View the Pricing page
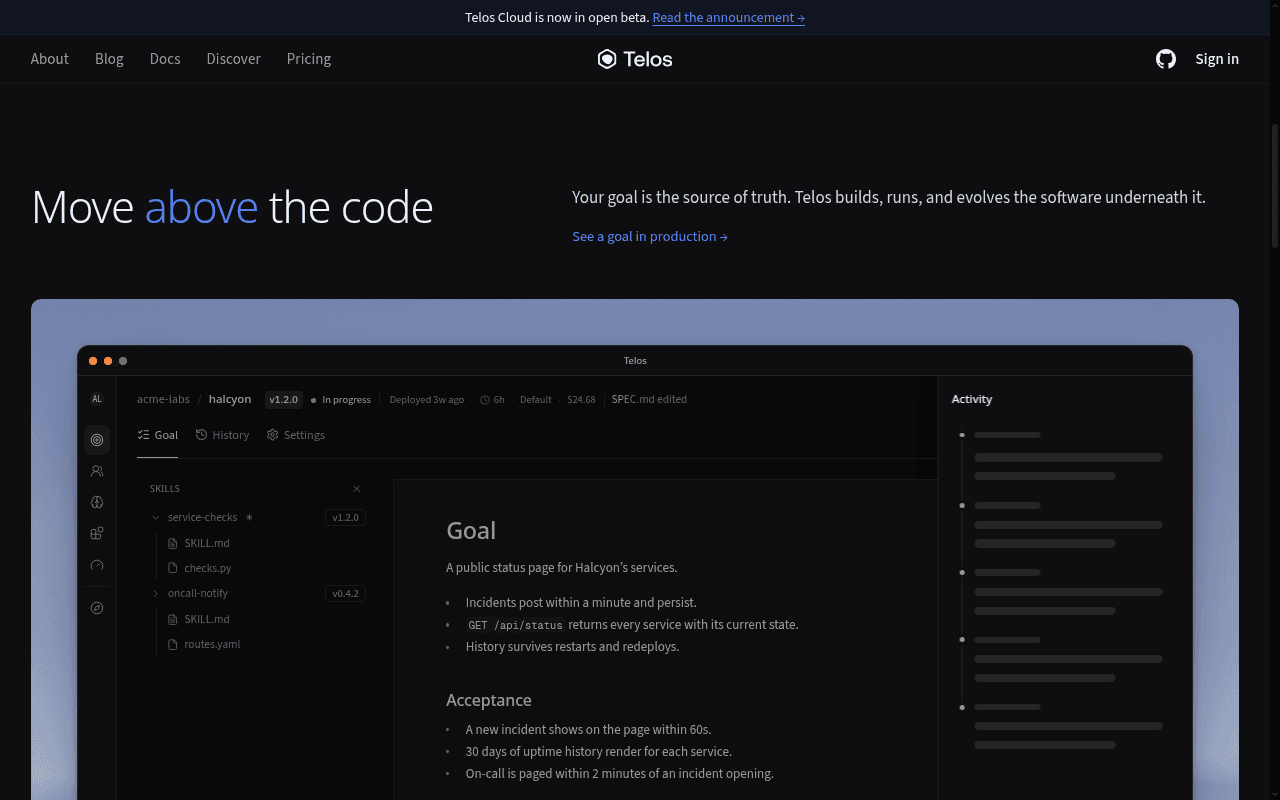Screen dimensions: 1280x800 (x=309, y=59)
